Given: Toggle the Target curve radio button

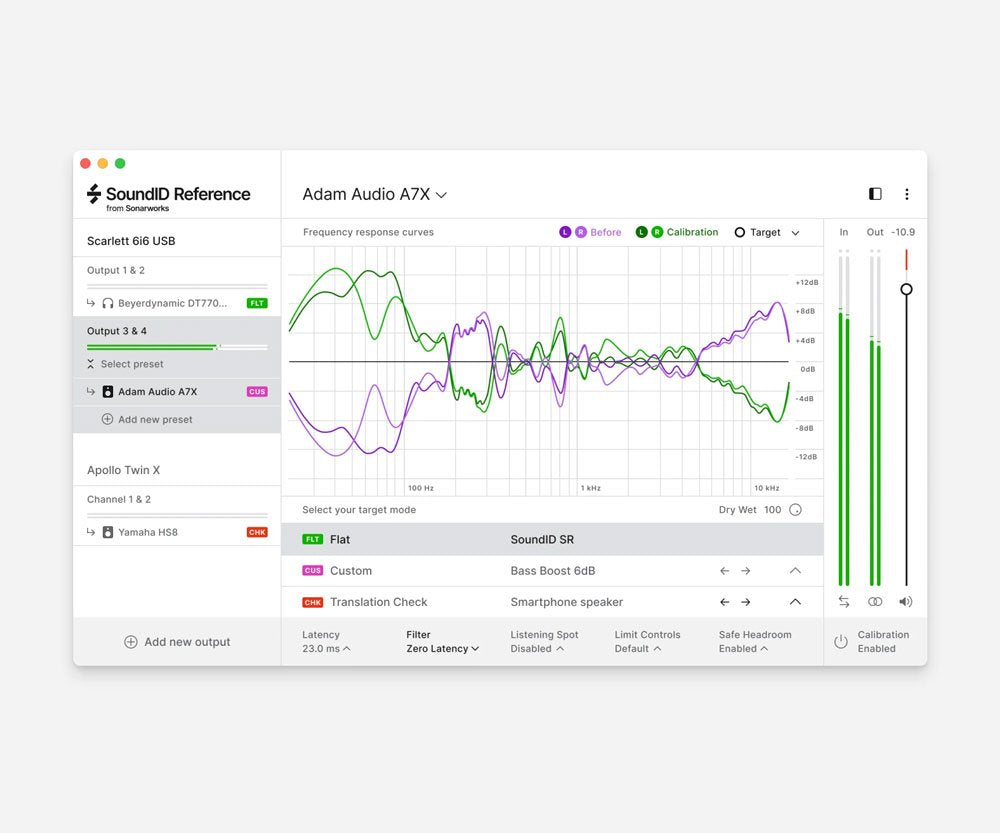Looking at the screenshot, I should click(740, 231).
